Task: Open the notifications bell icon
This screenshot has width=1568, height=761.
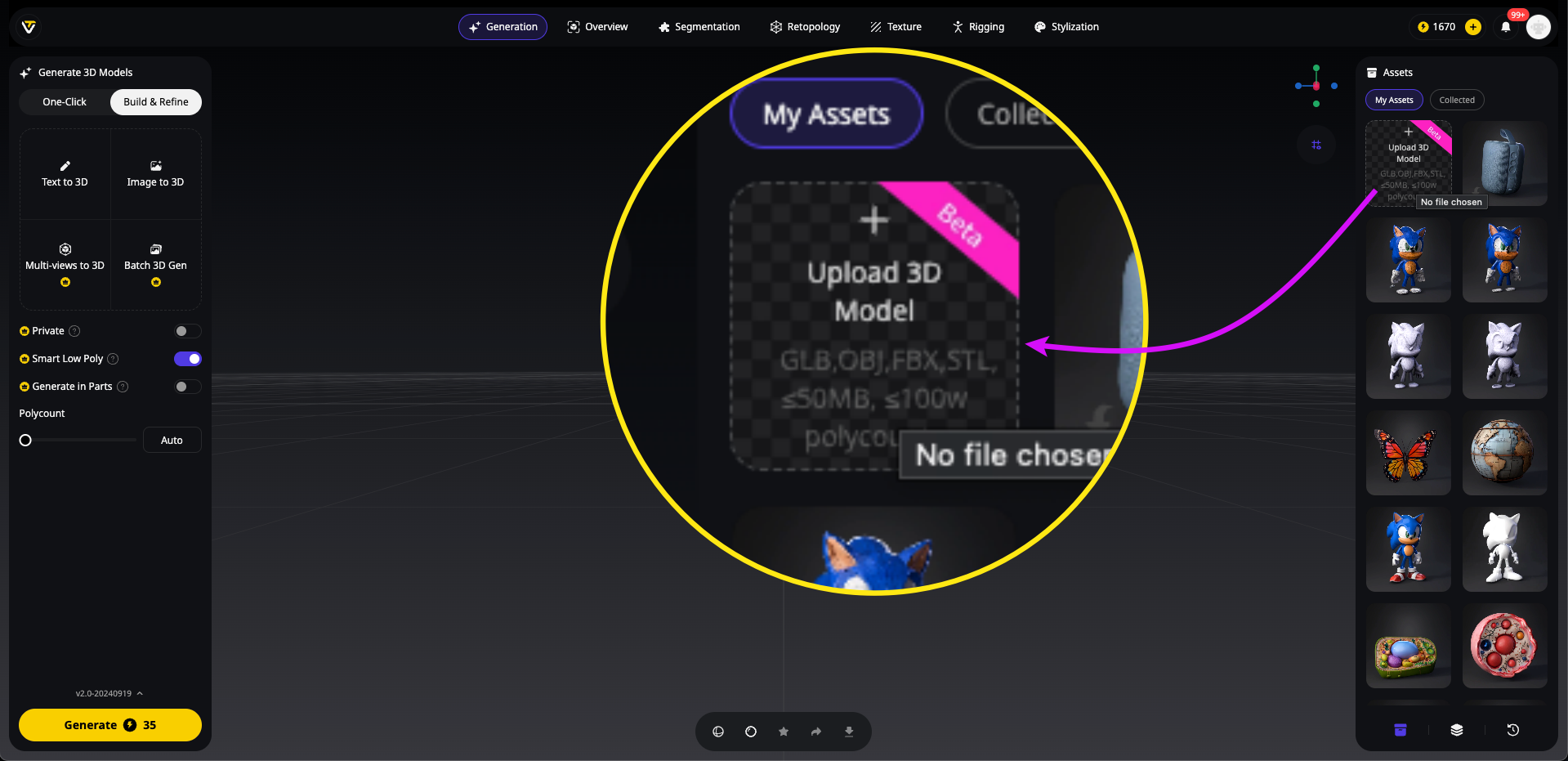Action: pos(1505,27)
